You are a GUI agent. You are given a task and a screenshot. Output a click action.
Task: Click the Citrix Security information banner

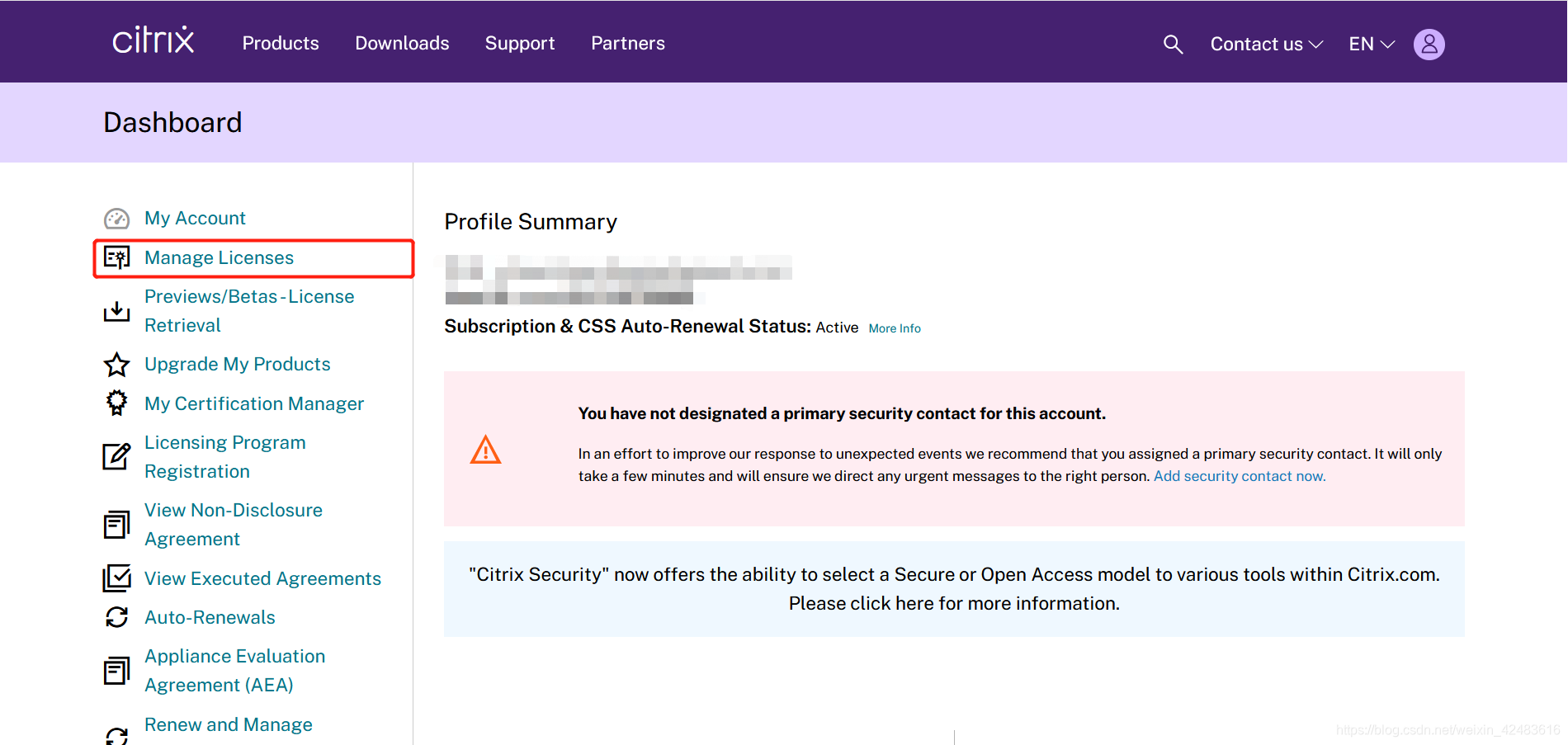click(954, 589)
